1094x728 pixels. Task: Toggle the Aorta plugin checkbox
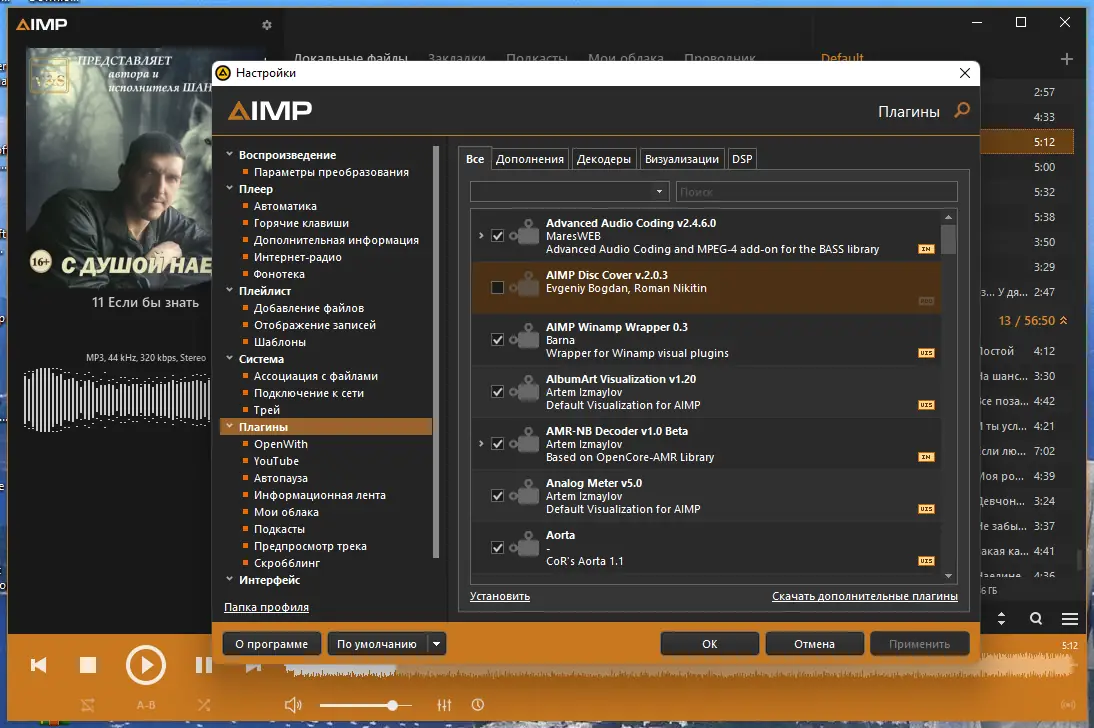click(497, 548)
